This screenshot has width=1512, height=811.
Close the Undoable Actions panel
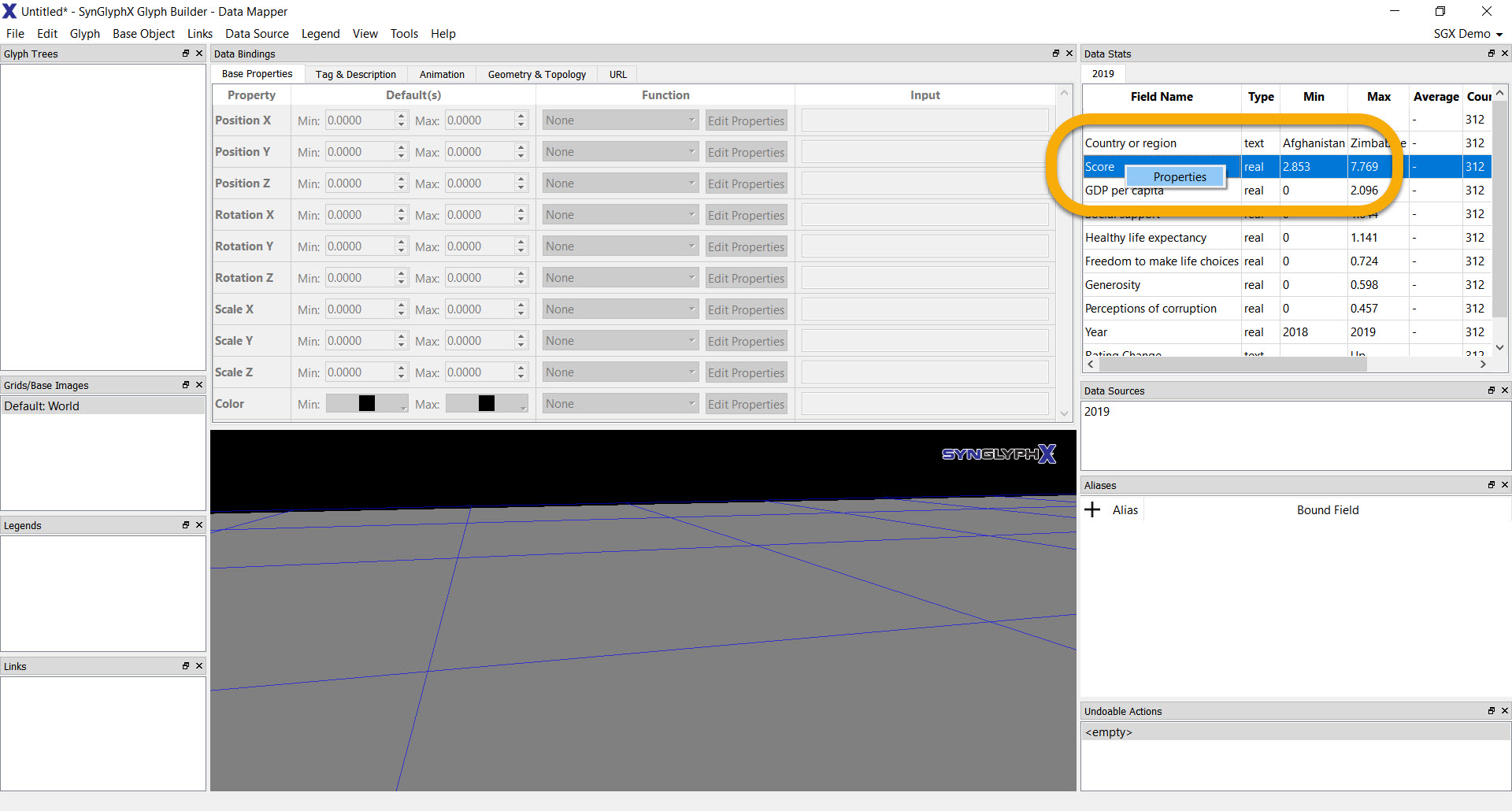point(1505,711)
